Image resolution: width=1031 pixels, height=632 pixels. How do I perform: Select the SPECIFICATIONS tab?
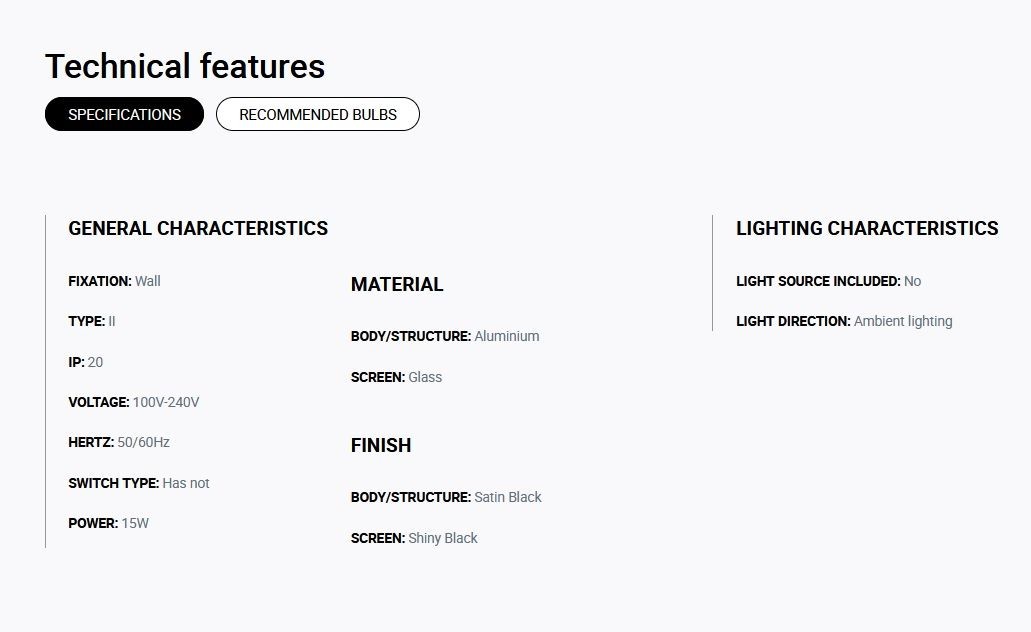click(124, 114)
